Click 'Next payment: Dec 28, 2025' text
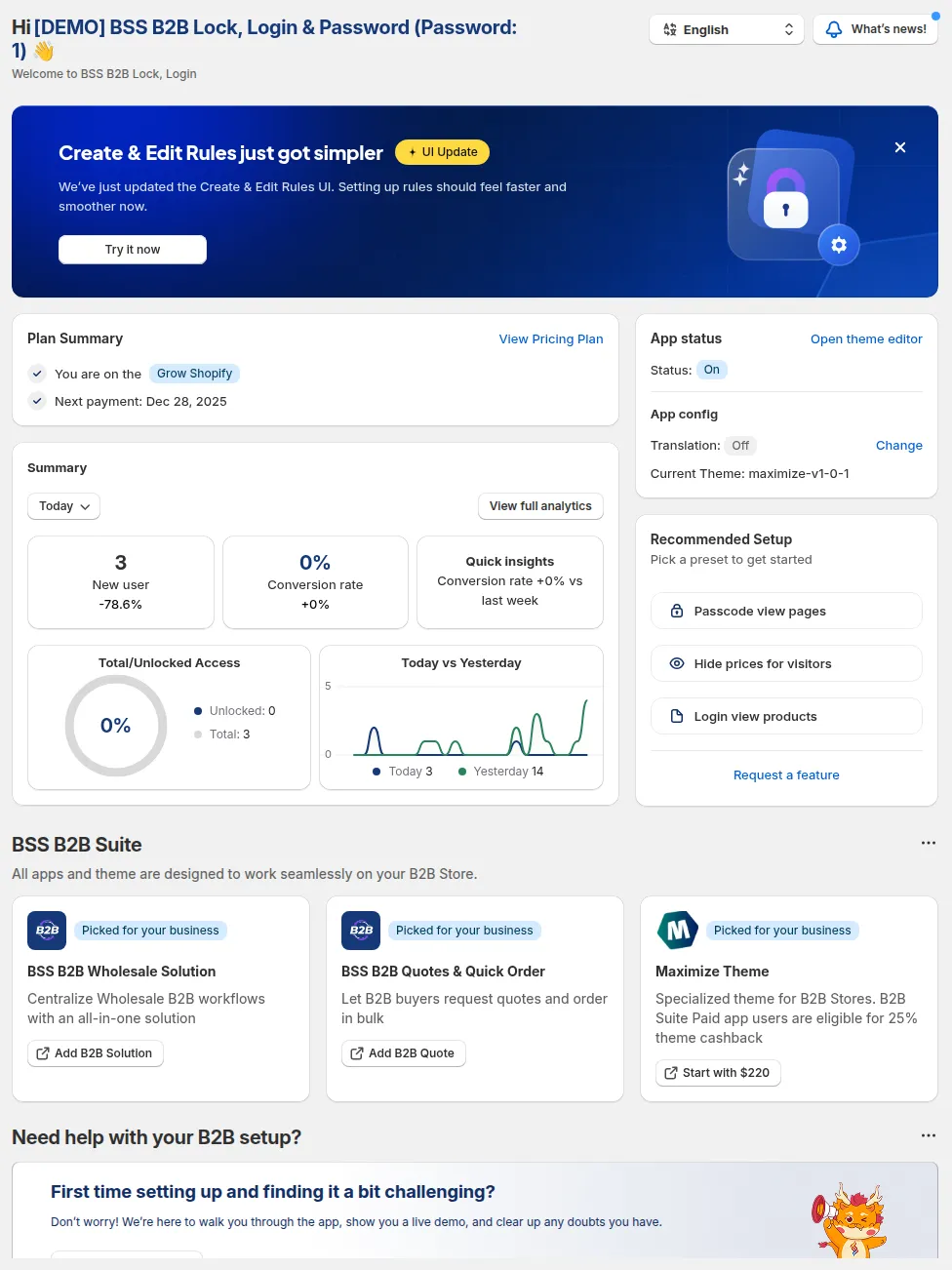 click(x=140, y=402)
